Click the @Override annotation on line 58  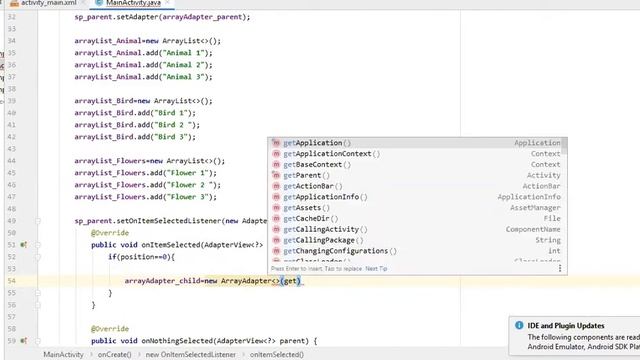pyautogui.click(x=110, y=329)
